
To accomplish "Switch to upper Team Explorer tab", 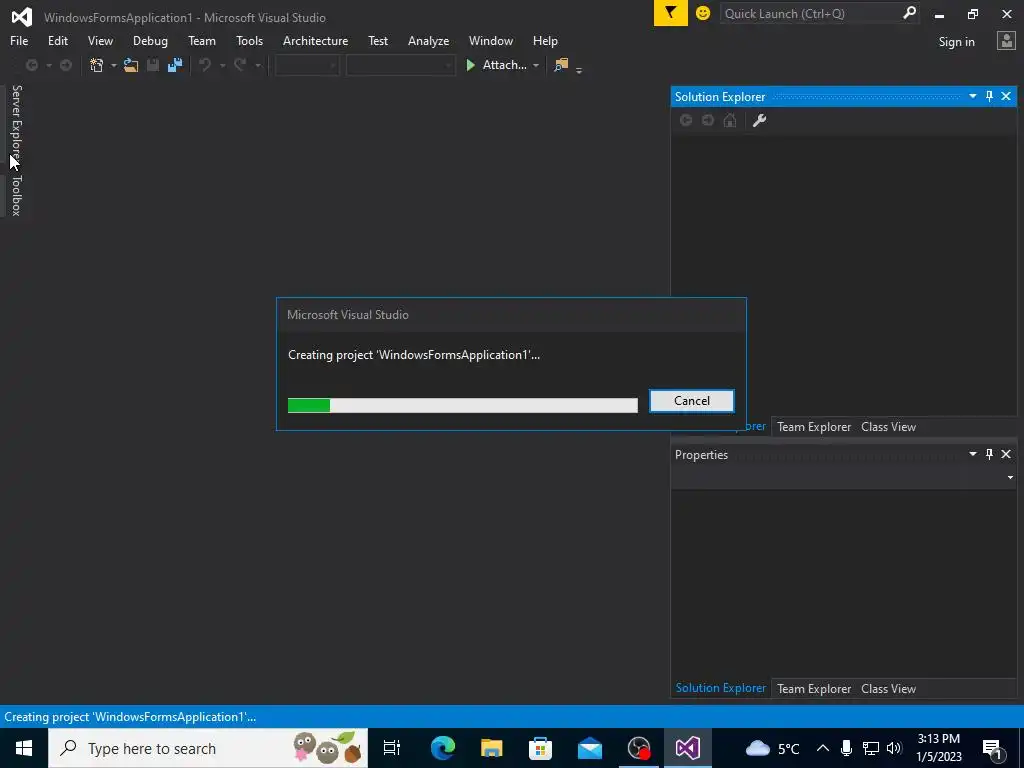I will tap(814, 426).
